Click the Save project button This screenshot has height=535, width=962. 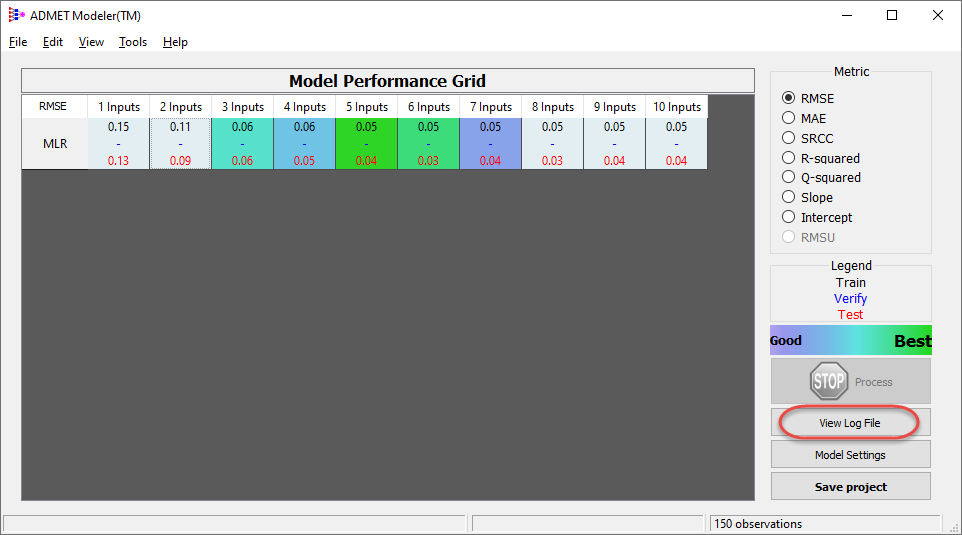(850, 487)
